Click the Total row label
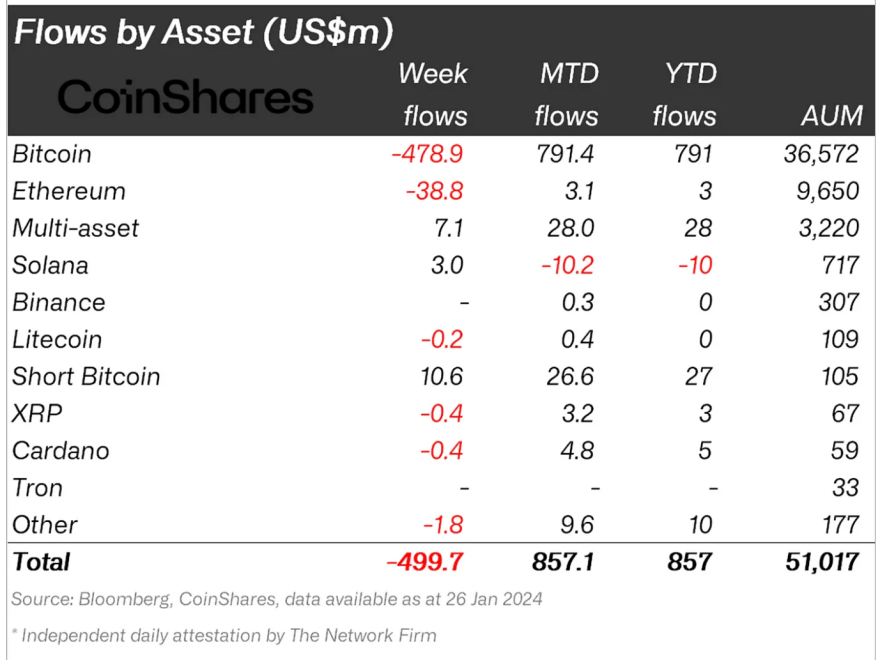880x660 pixels. (x=41, y=561)
